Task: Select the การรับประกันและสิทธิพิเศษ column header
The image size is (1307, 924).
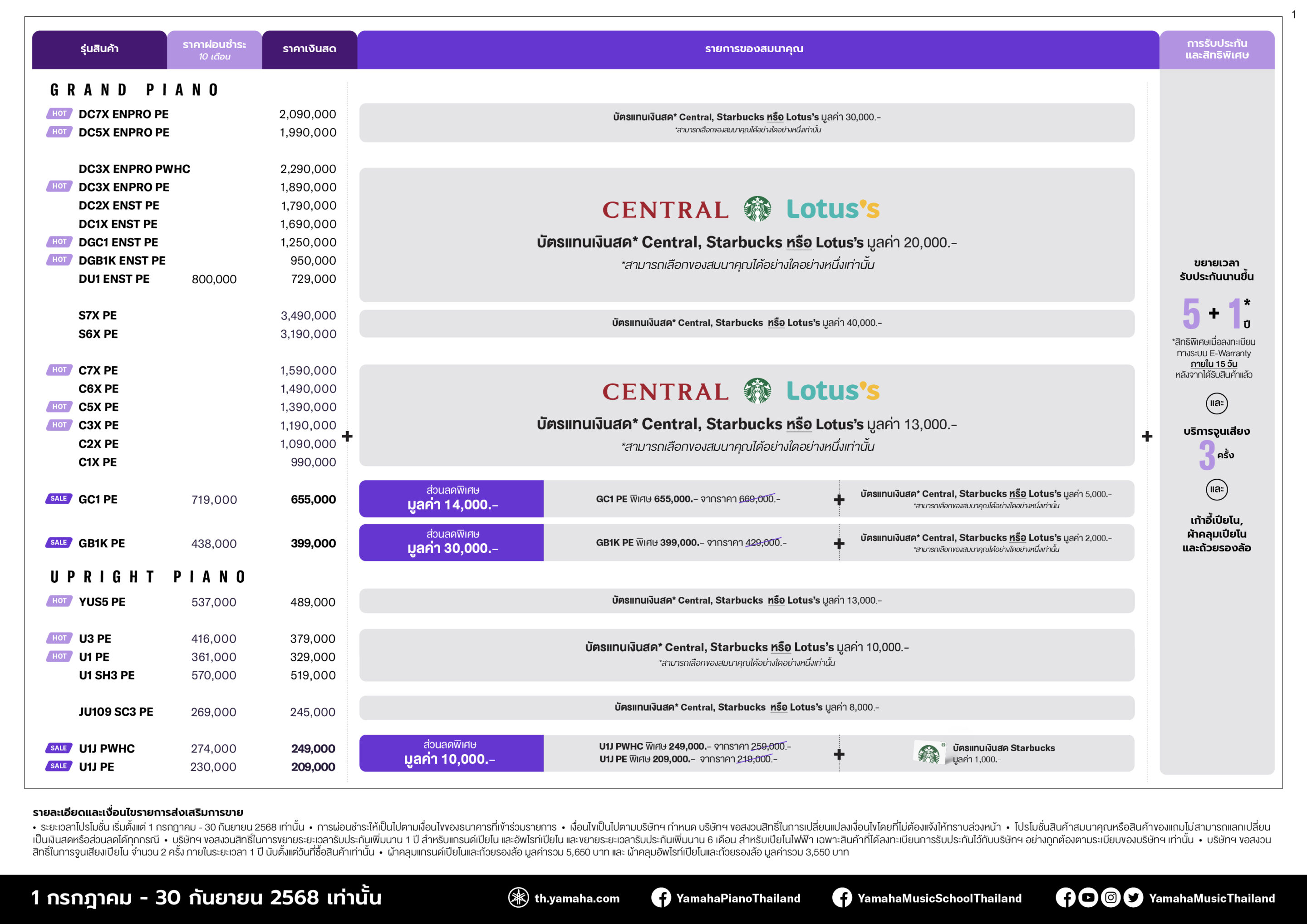Action: point(1217,49)
